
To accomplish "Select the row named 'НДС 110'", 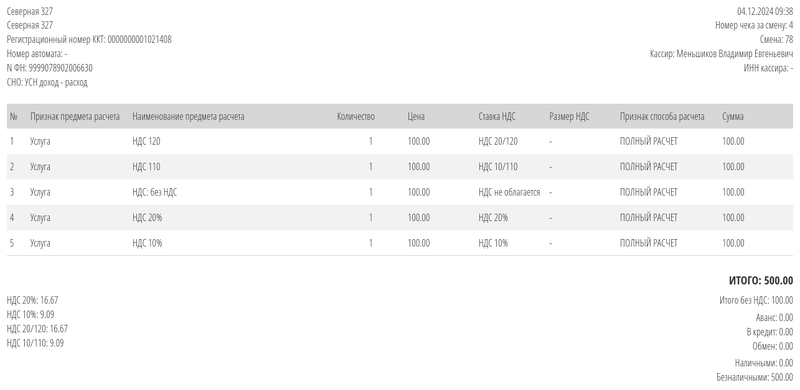I will click(x=400, y=167).
